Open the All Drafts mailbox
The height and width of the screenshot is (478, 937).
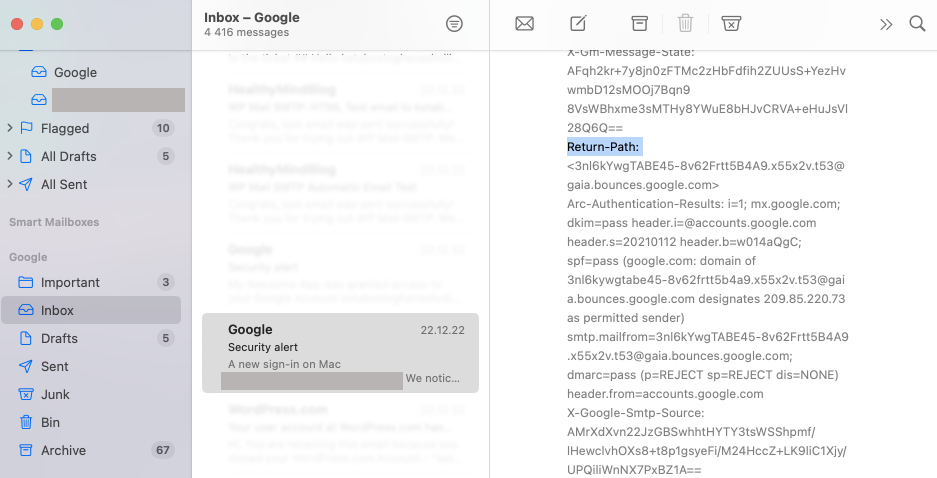[69, 157]
